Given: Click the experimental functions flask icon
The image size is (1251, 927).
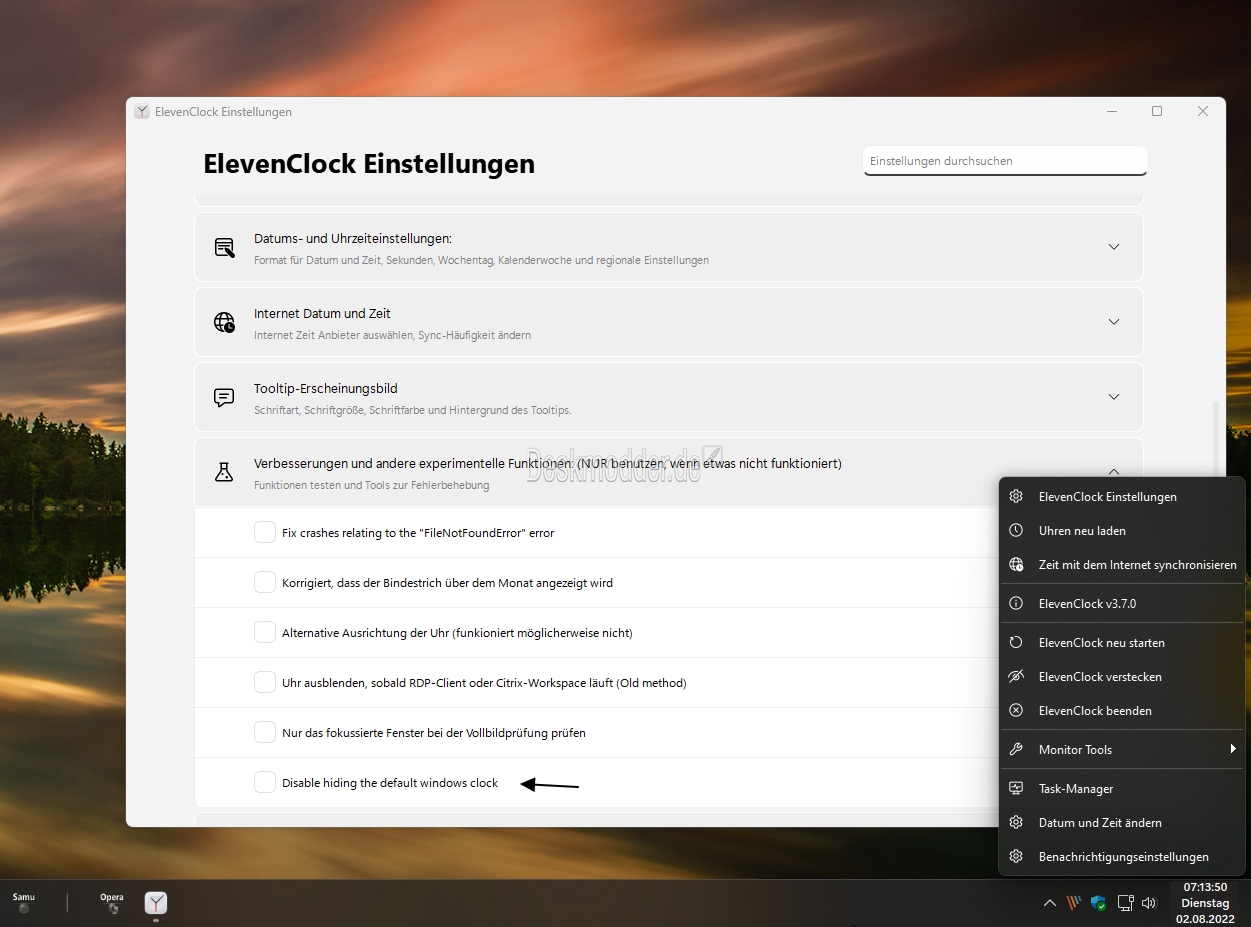Looking at the screenshot, I should (224, 472).
